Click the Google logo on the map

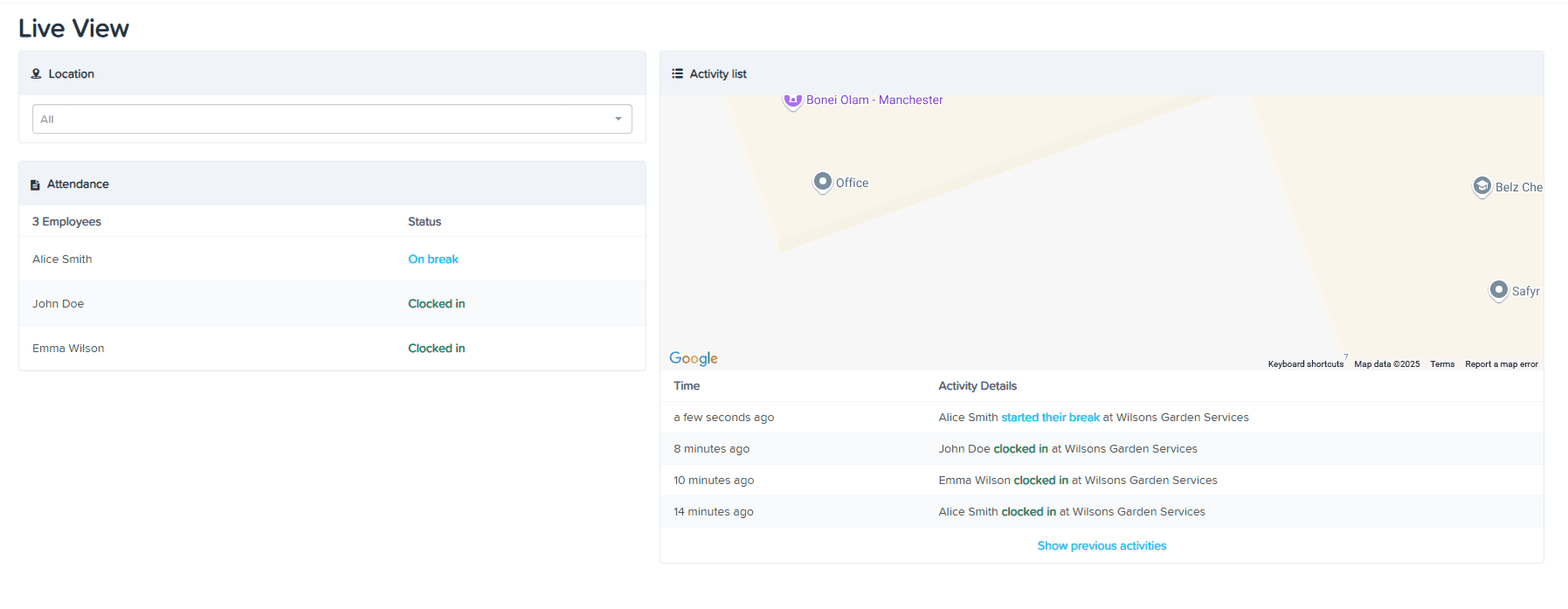click(694, 358)
